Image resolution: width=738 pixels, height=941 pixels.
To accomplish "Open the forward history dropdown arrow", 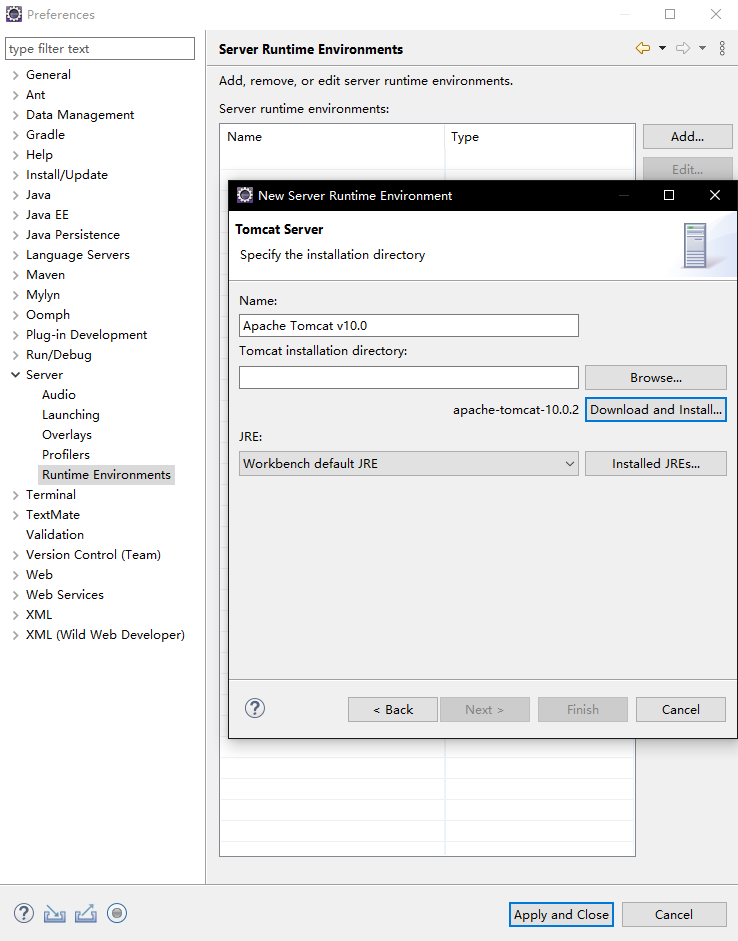I will click(x=702, y=48).
